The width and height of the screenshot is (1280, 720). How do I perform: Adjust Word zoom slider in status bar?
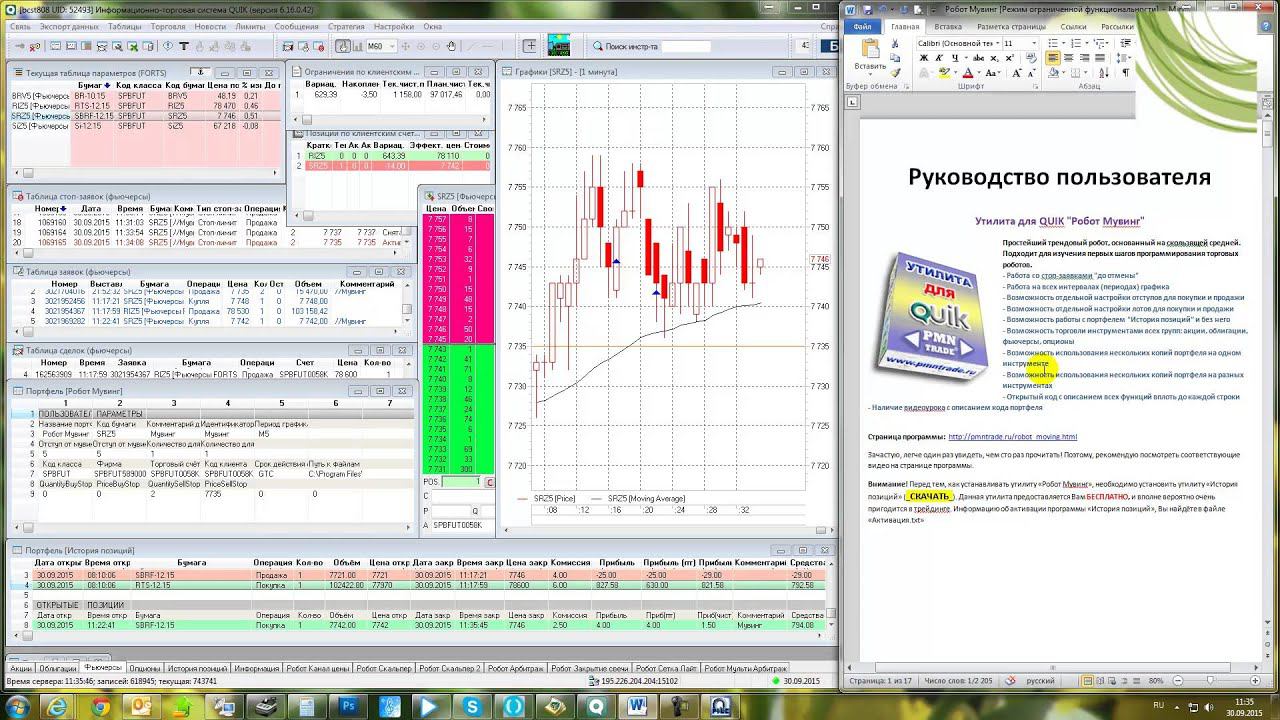pos(1211,681)
